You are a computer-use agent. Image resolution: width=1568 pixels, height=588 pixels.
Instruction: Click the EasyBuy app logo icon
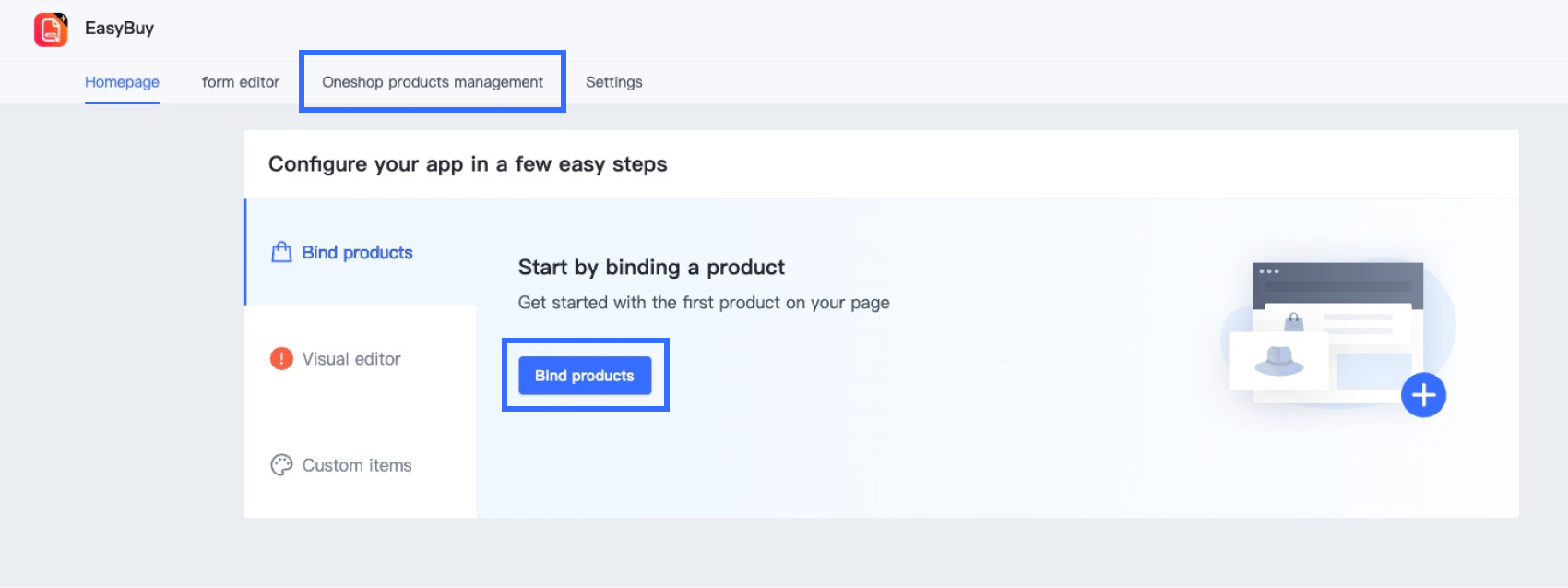click(51, 30)
